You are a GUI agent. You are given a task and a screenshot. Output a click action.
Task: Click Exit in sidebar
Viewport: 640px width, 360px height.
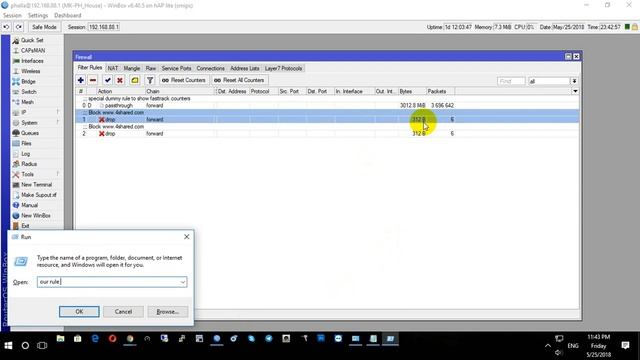[25, 226]
